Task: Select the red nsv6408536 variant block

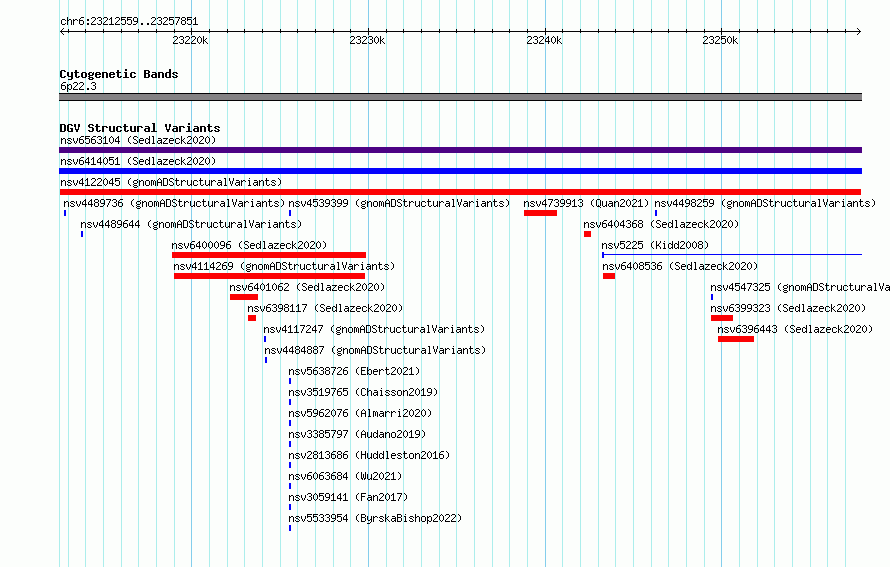Action: 609,276
